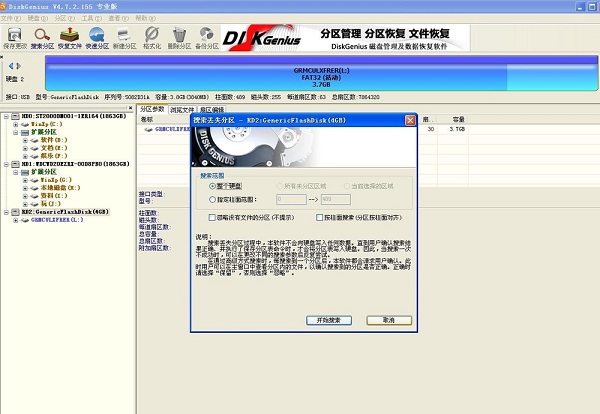Go to previous disk with left arrow
The width and height of the screenshot is (600, 414).
point(11,66)
